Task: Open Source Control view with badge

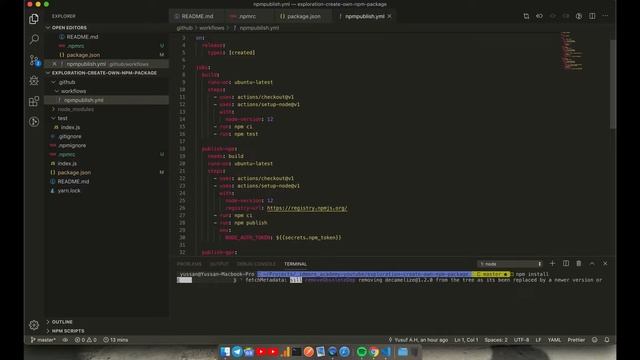Action: [x=34, y=60]
